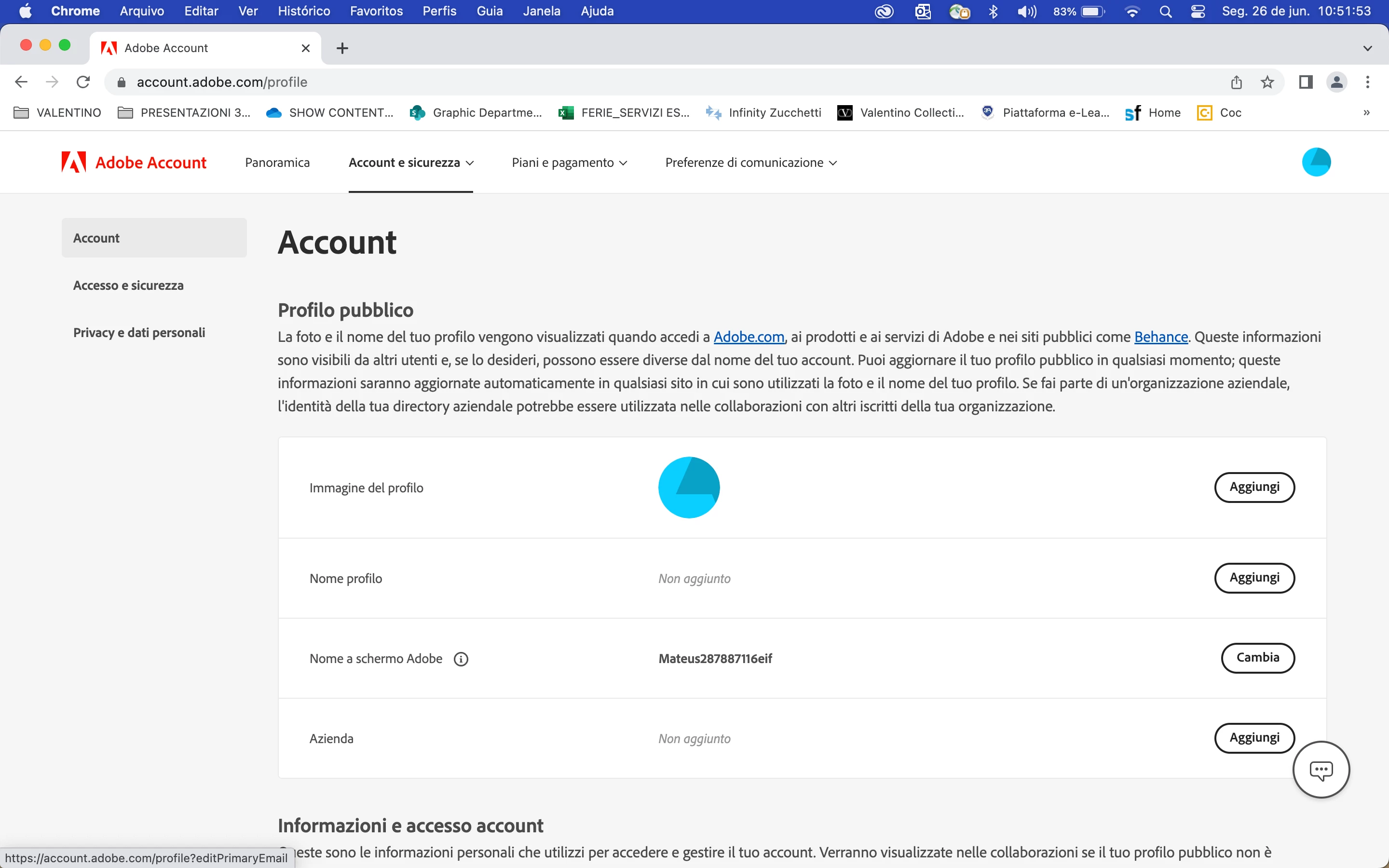Click Cambia for the Adobe screen name
Image resolution: width=1389 pixels, height=868 pixels.
tap(1257, 658)
